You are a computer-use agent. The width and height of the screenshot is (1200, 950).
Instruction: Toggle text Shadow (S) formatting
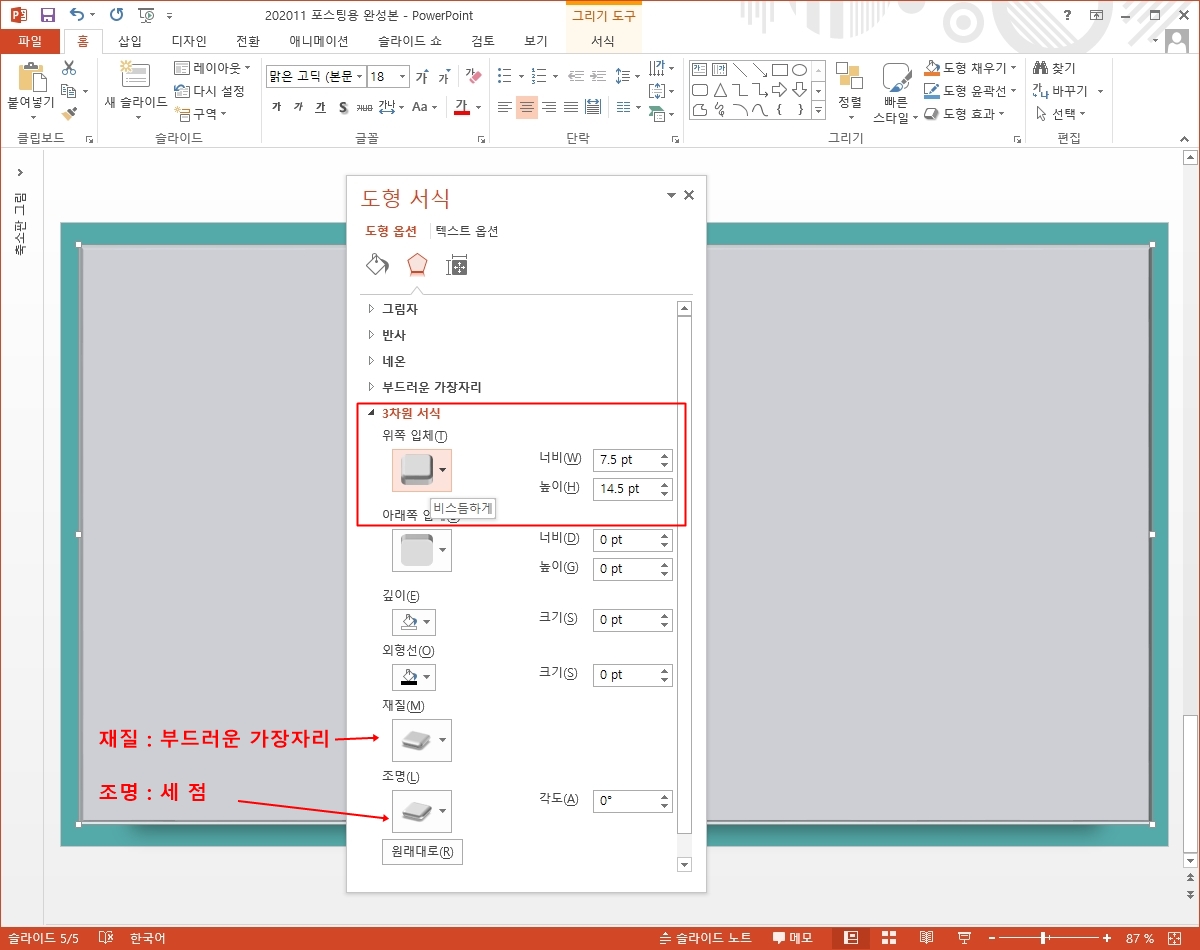tap(343, 107)
